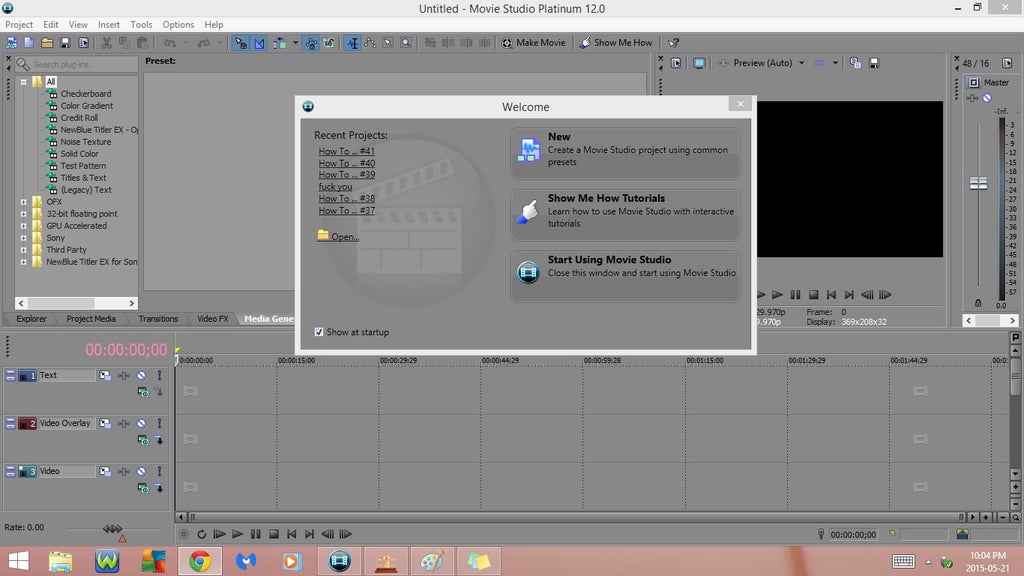This screenshot has height=576, width=1024.
Task: Open recent project How To... #41
Action: [x=345, y=151]
